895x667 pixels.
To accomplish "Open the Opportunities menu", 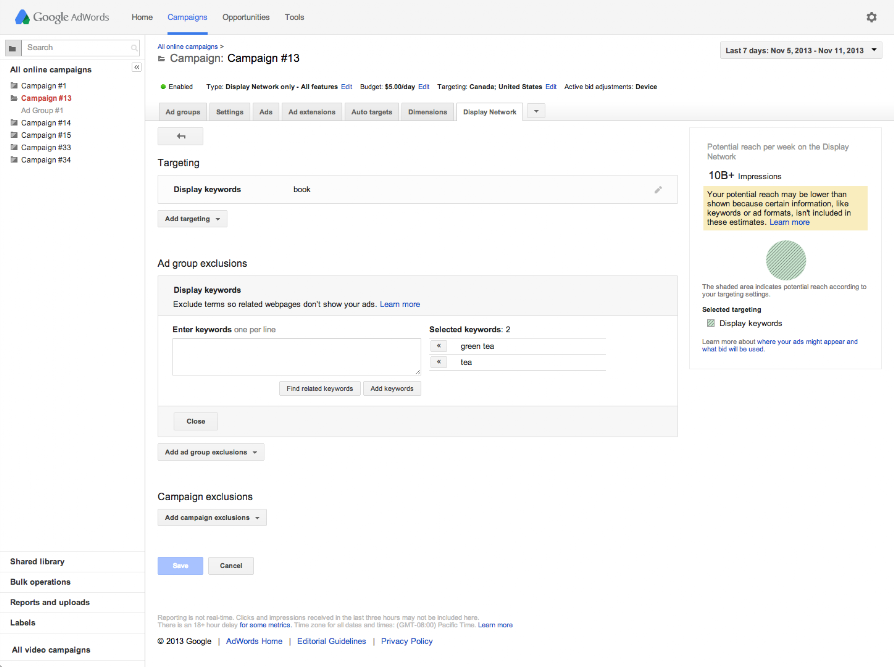I will pyautogui.click(x=246, y=17).
